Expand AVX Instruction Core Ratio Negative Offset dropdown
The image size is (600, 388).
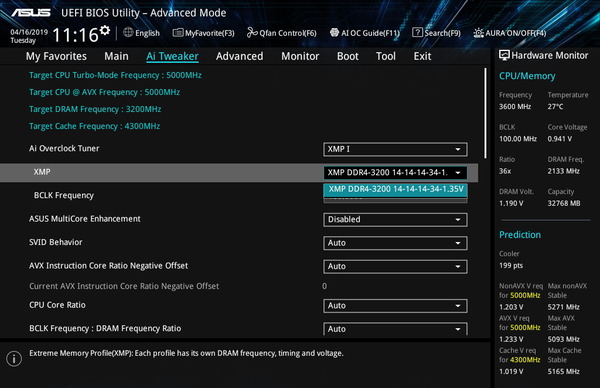click(395, 266)
